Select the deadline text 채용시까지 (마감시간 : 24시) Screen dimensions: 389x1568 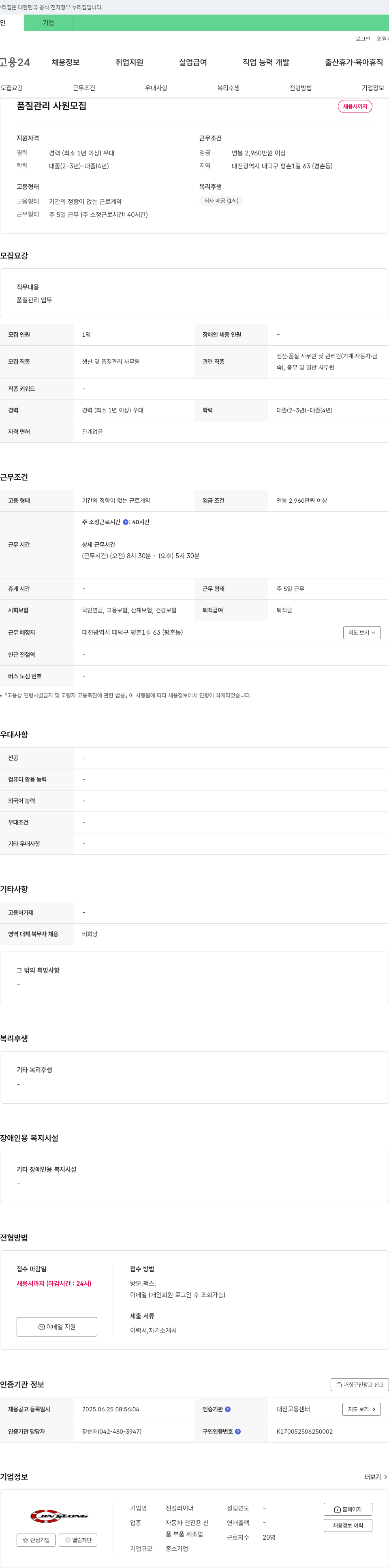53,1283
